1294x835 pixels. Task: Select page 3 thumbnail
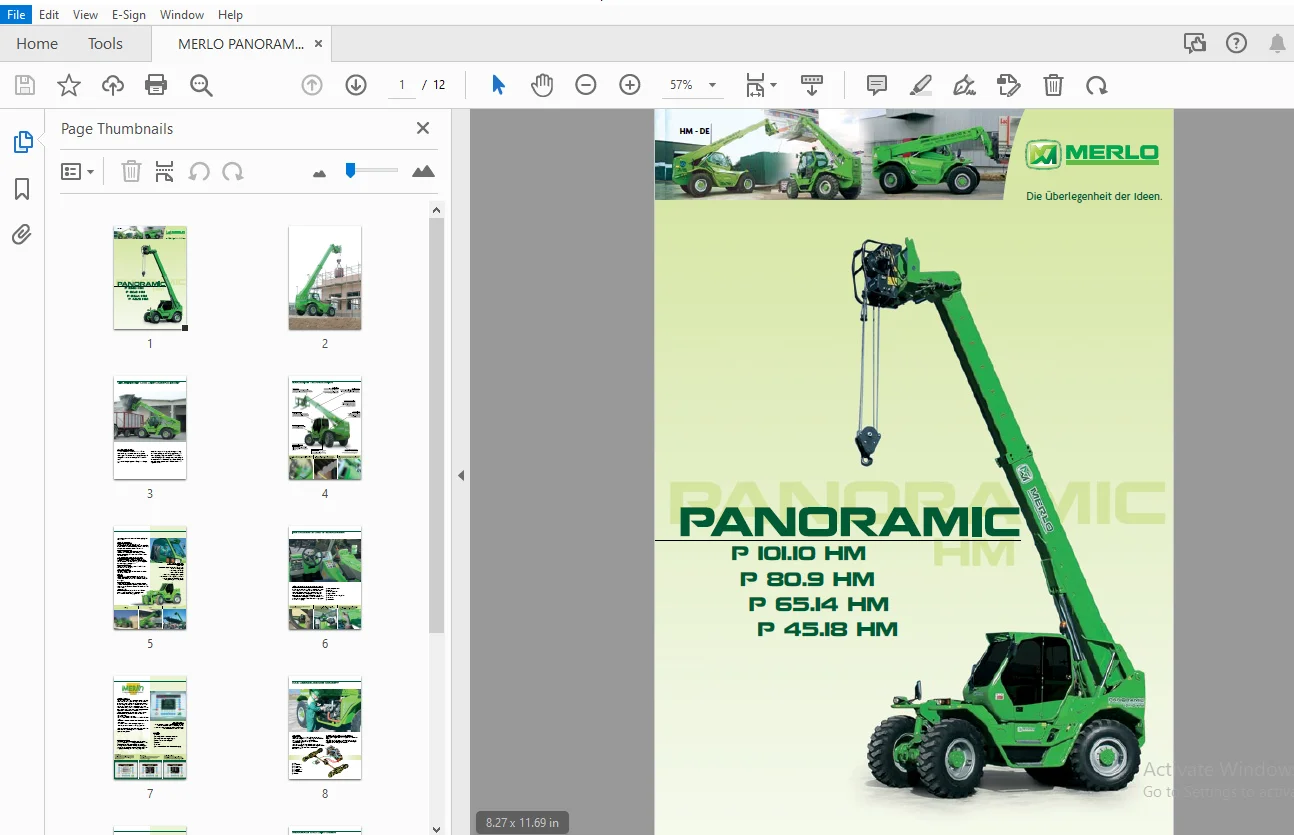(150, 428)
